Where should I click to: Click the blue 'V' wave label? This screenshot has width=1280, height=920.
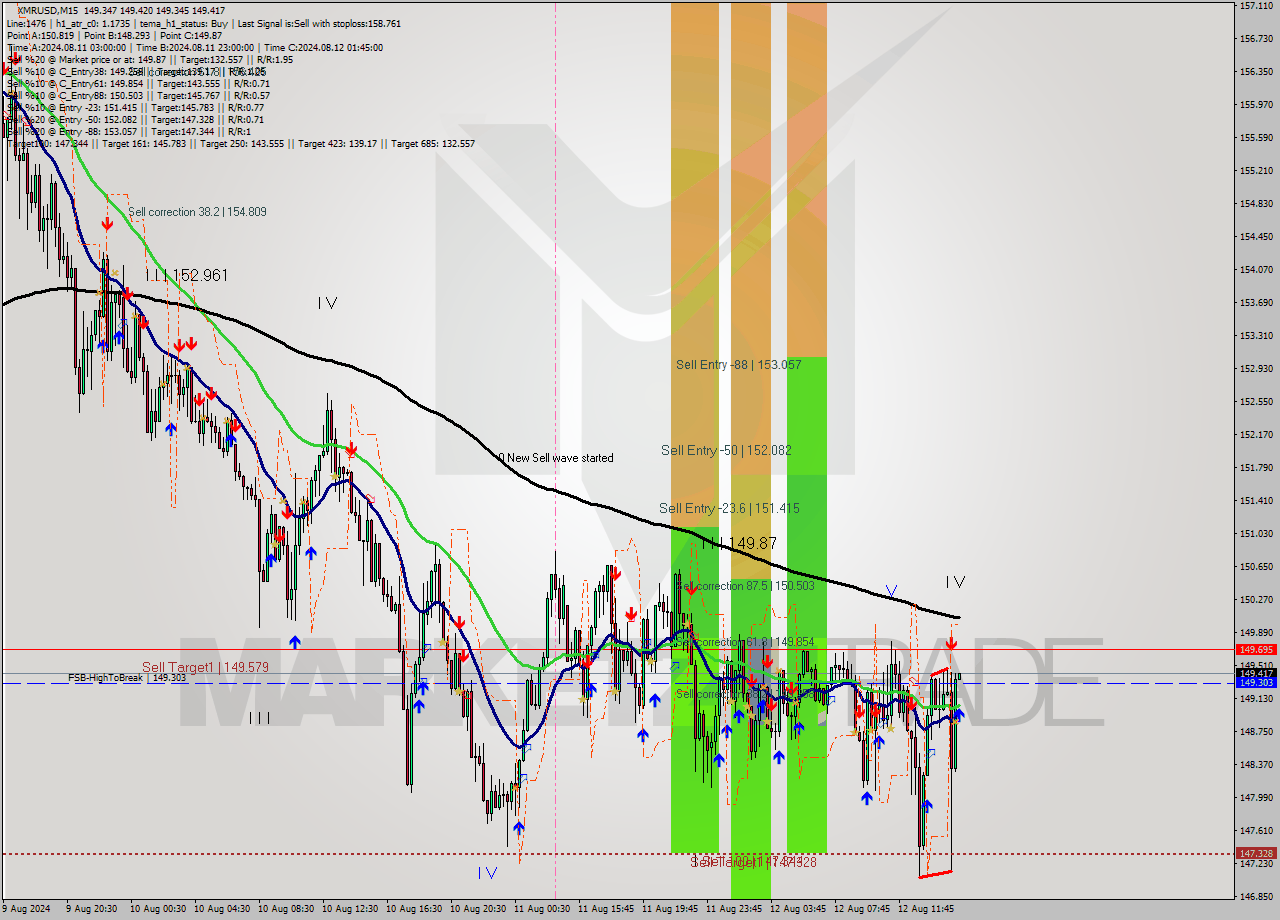(x=890, y=591)
